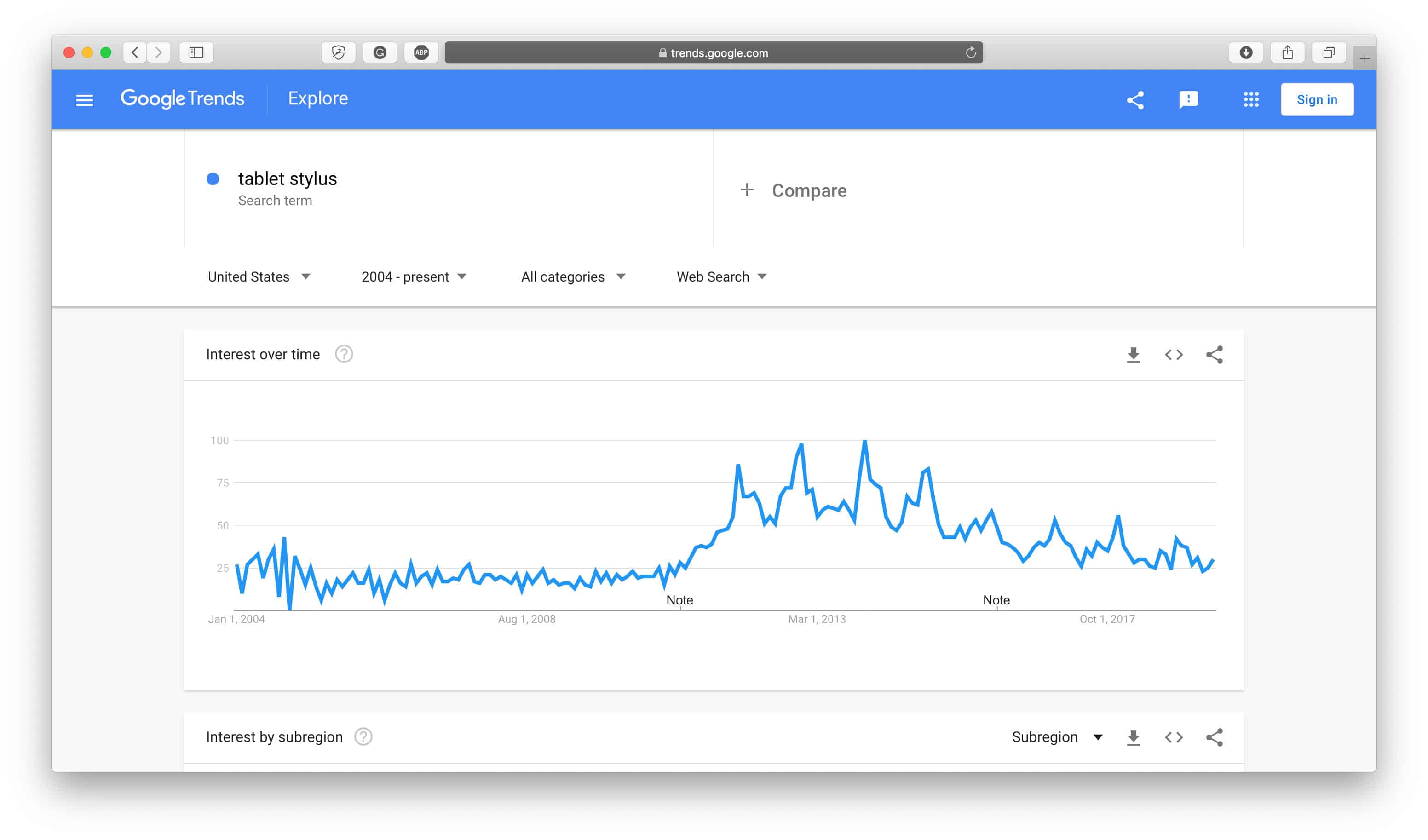Click the plus icon next to Compare
Viewport: 1428px width, 840px height.
(x=747, y=190)
